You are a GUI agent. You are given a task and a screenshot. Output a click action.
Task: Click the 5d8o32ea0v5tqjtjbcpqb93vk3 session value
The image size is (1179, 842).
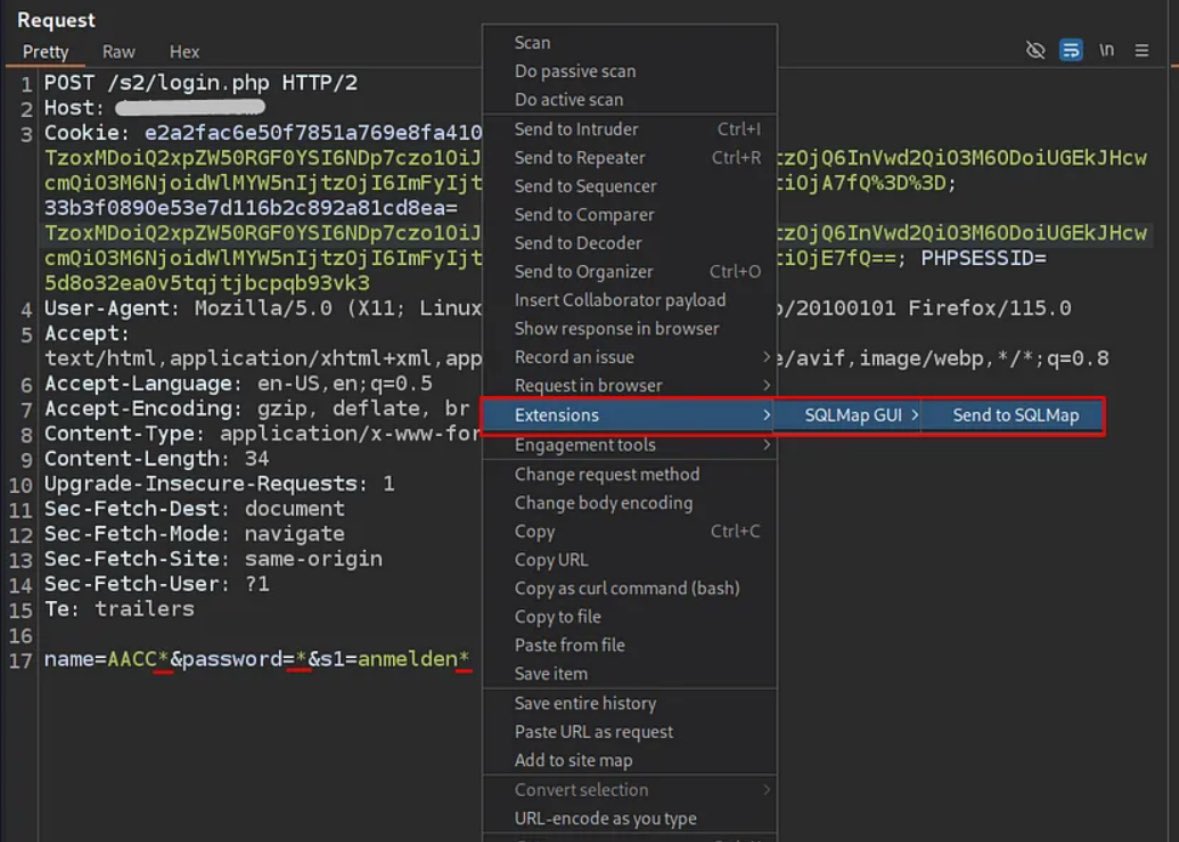(x=207, y=283)
